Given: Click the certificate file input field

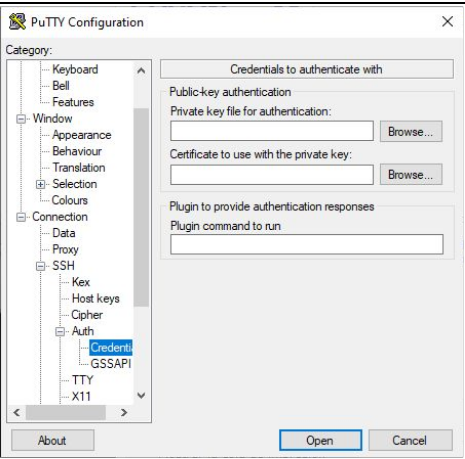Looking at the screenshot, I should pyautogui.click(x=272, y=175).
